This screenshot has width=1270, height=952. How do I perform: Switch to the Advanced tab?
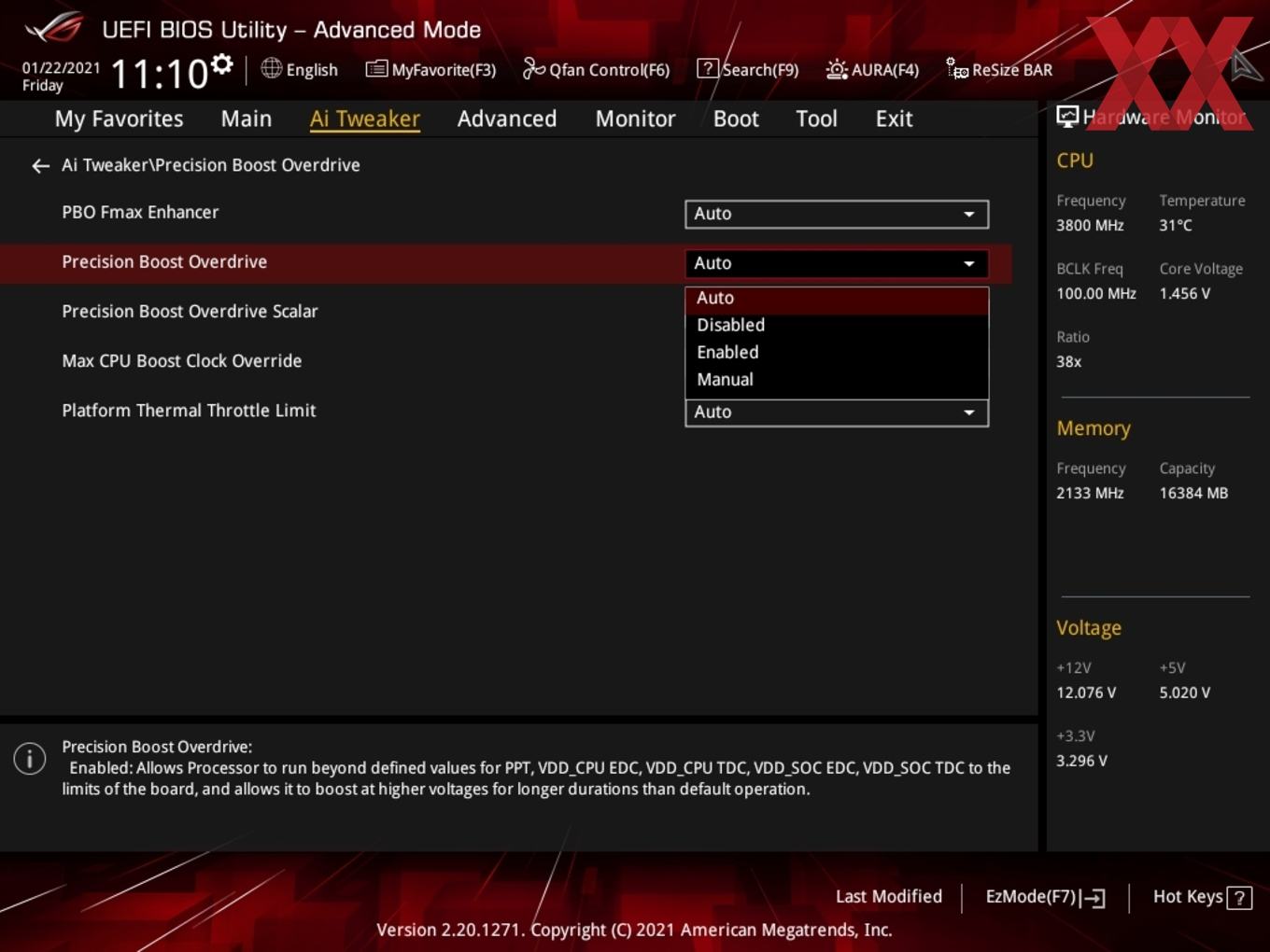507,119
